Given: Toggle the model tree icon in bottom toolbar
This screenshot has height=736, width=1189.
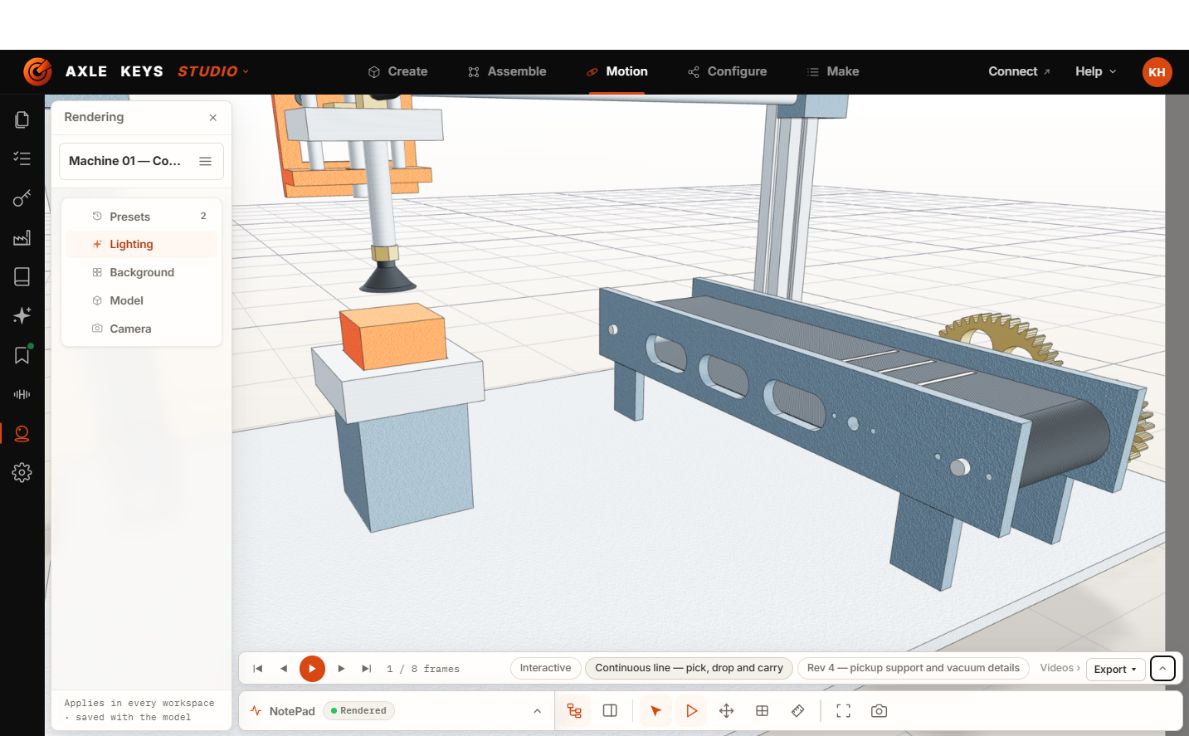Looking at the screenshot, I should tap(574, 711).
